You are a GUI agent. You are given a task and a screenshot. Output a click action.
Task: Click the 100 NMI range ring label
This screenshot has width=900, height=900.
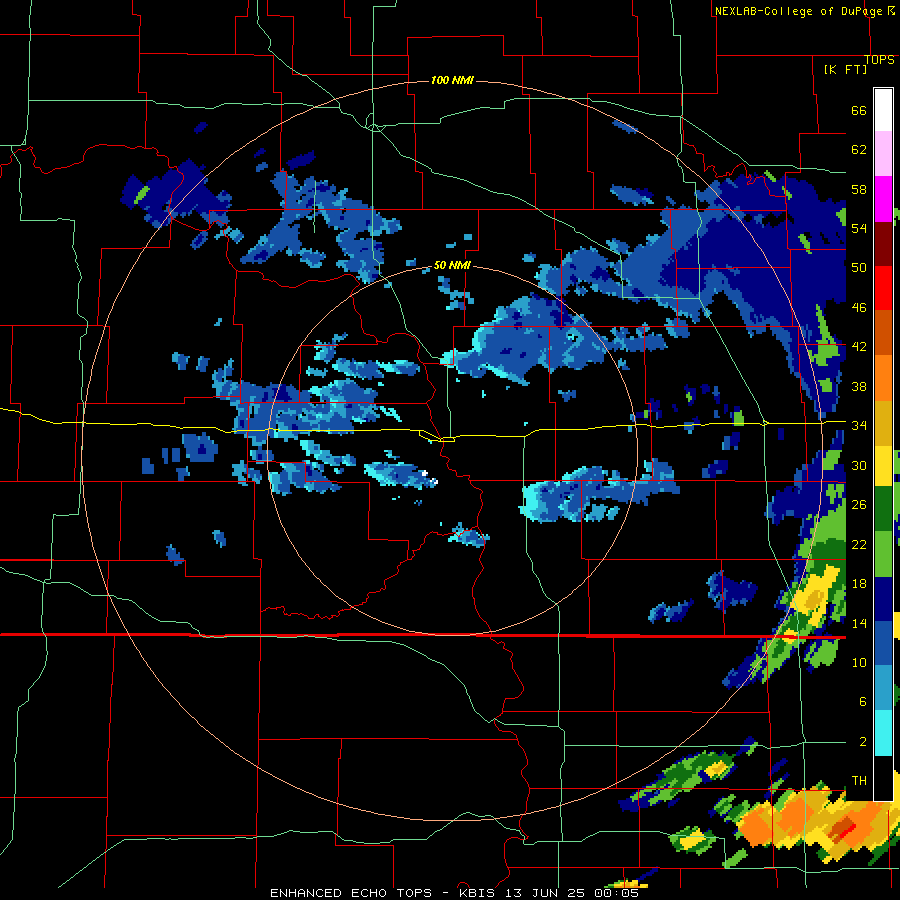tap(452, 80)
